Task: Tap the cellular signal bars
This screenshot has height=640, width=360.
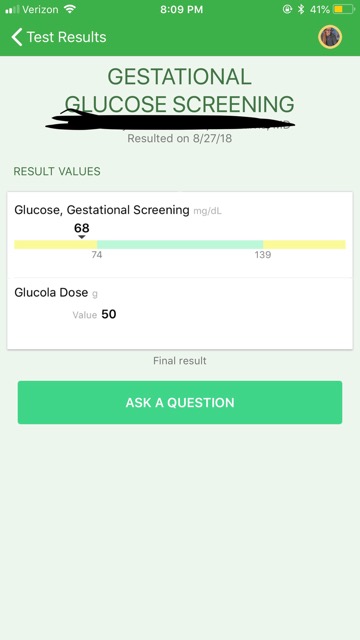Action: (x=12, y=10)
